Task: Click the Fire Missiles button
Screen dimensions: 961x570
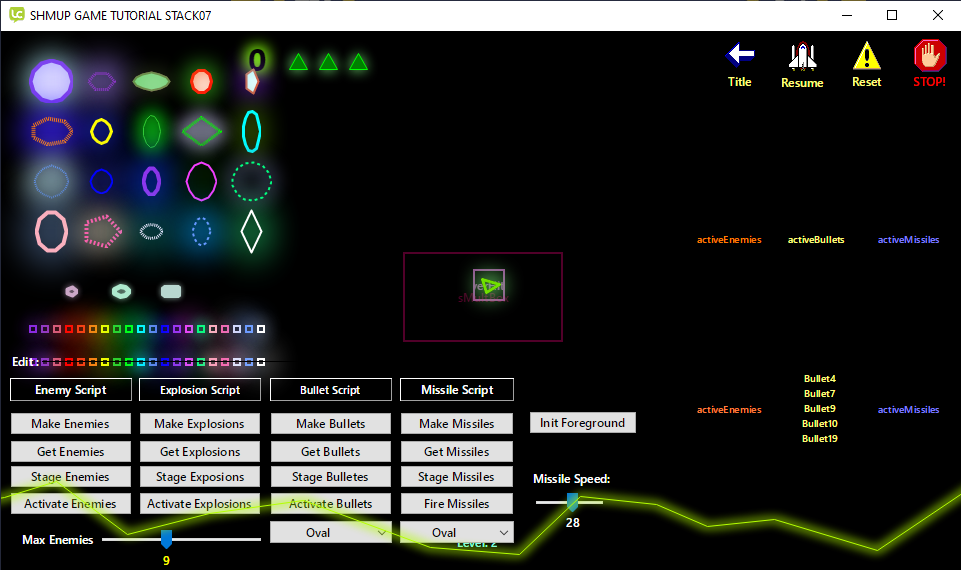Action: point(456,504)
